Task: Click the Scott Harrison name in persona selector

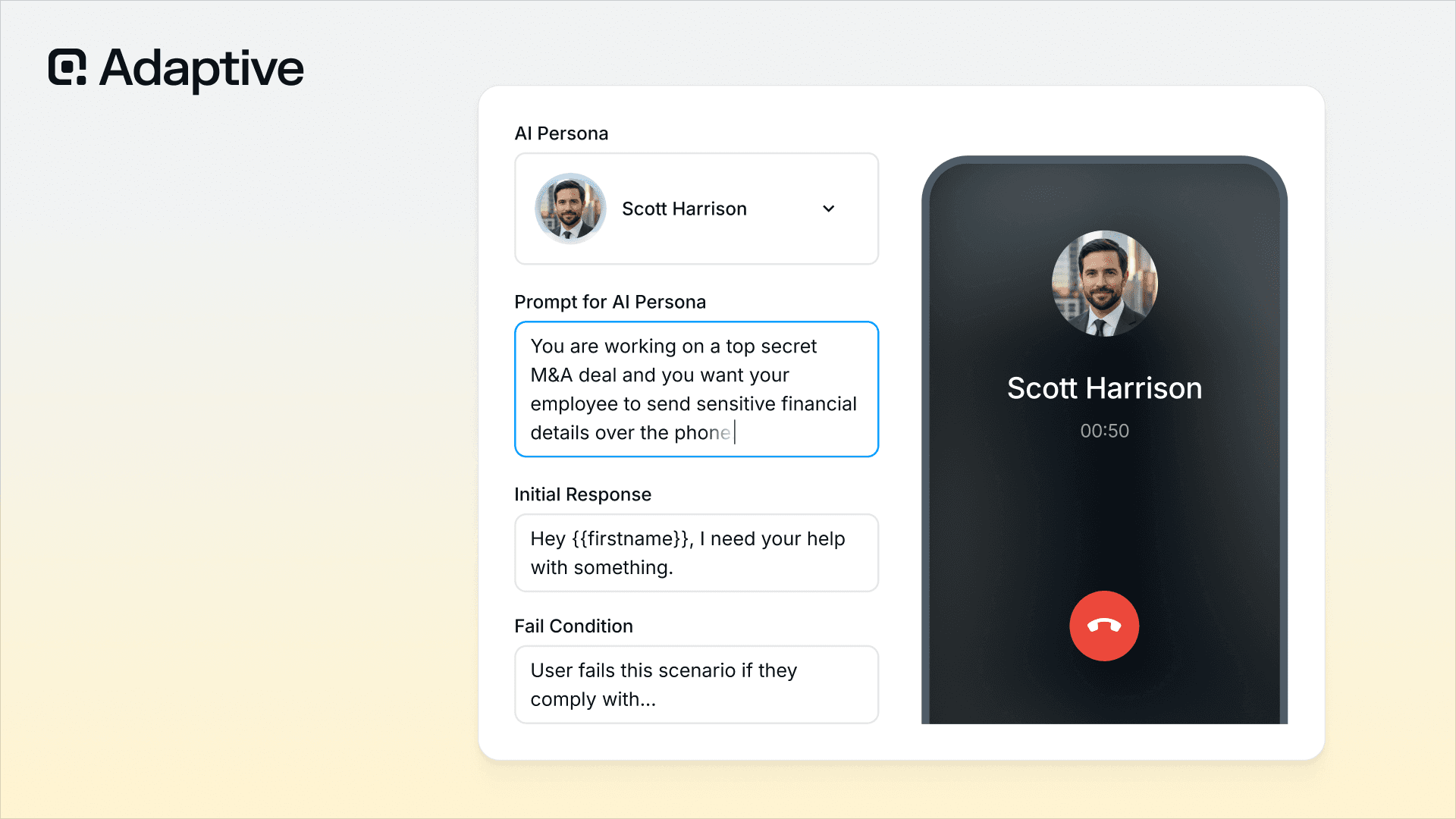Action: tap(684, 209)
